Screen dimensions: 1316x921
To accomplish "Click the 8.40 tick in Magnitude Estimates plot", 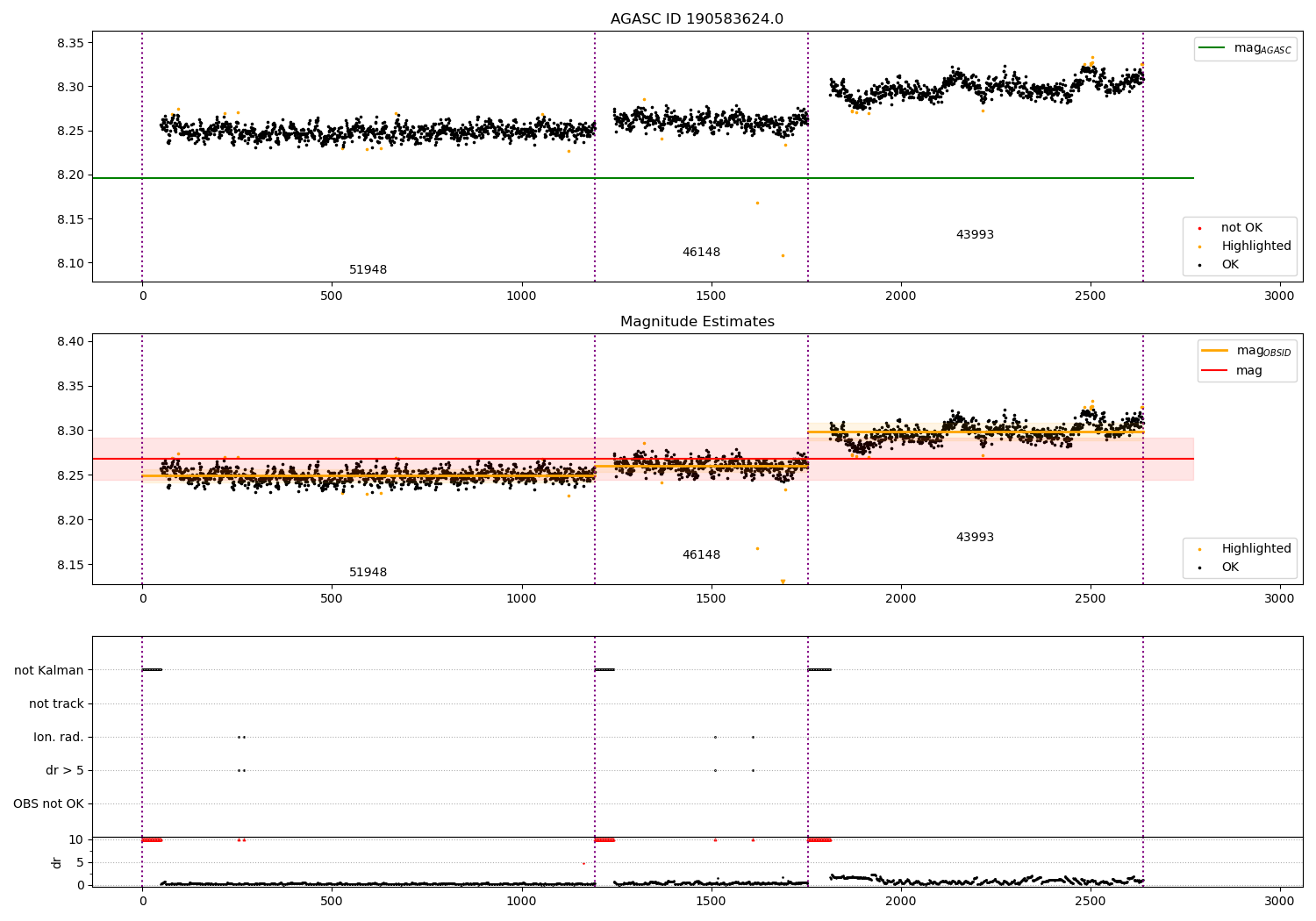I will 70,342.
